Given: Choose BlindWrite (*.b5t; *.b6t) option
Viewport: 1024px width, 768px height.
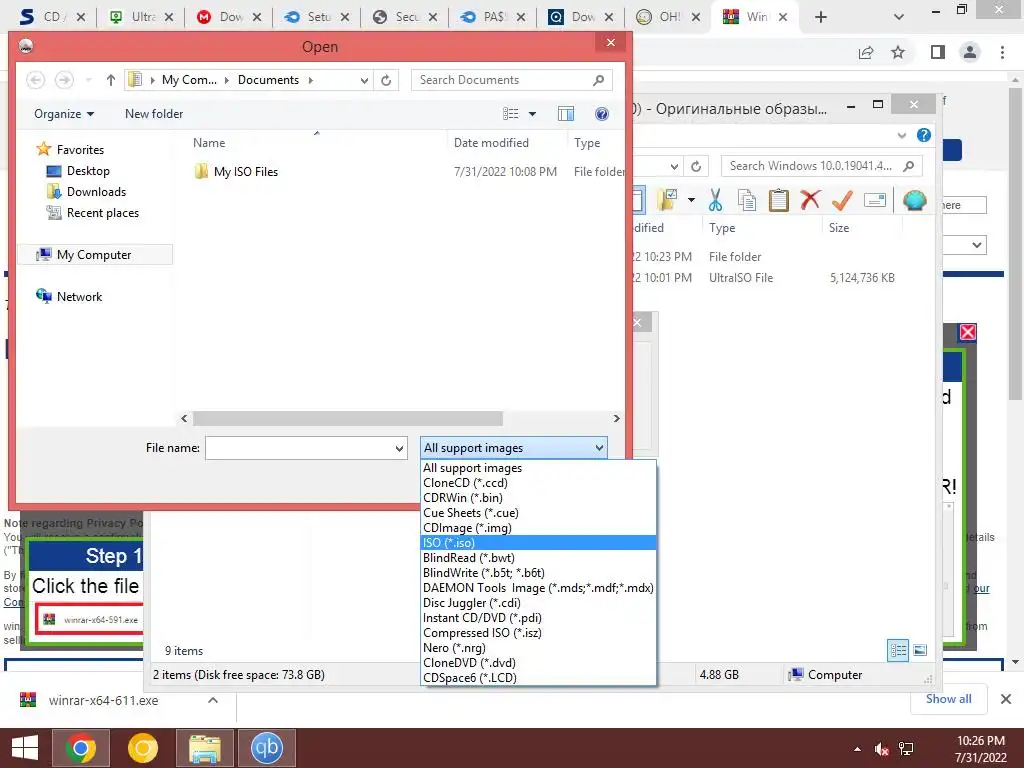Looking at the screenshot, I should pos(538,573).
